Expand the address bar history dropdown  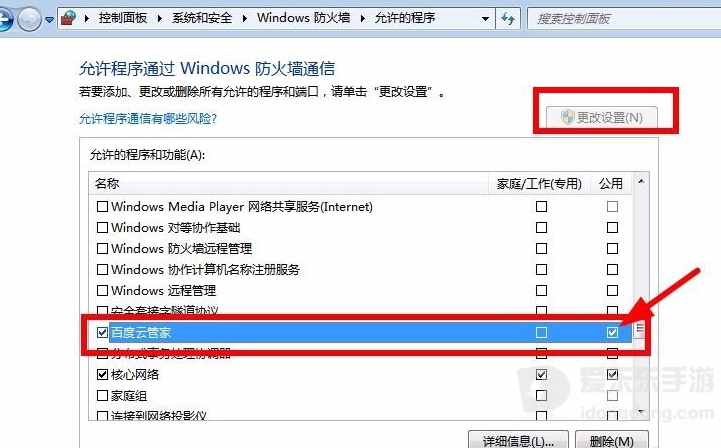(485, 19)
